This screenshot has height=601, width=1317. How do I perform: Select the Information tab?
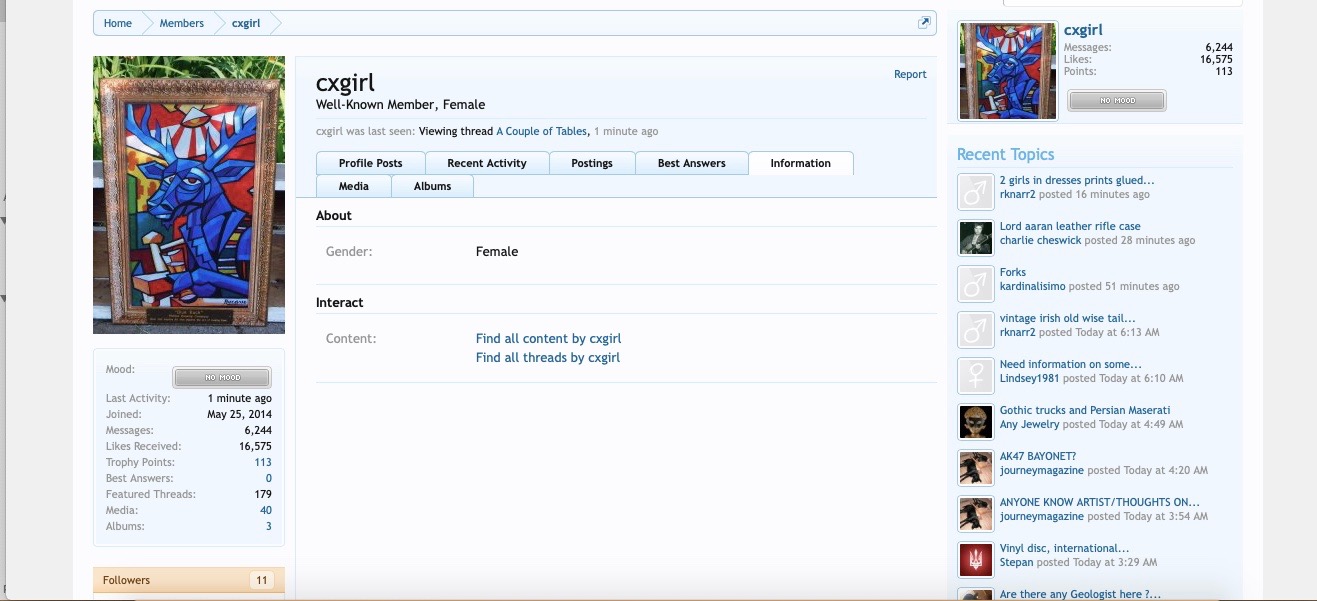800,163
